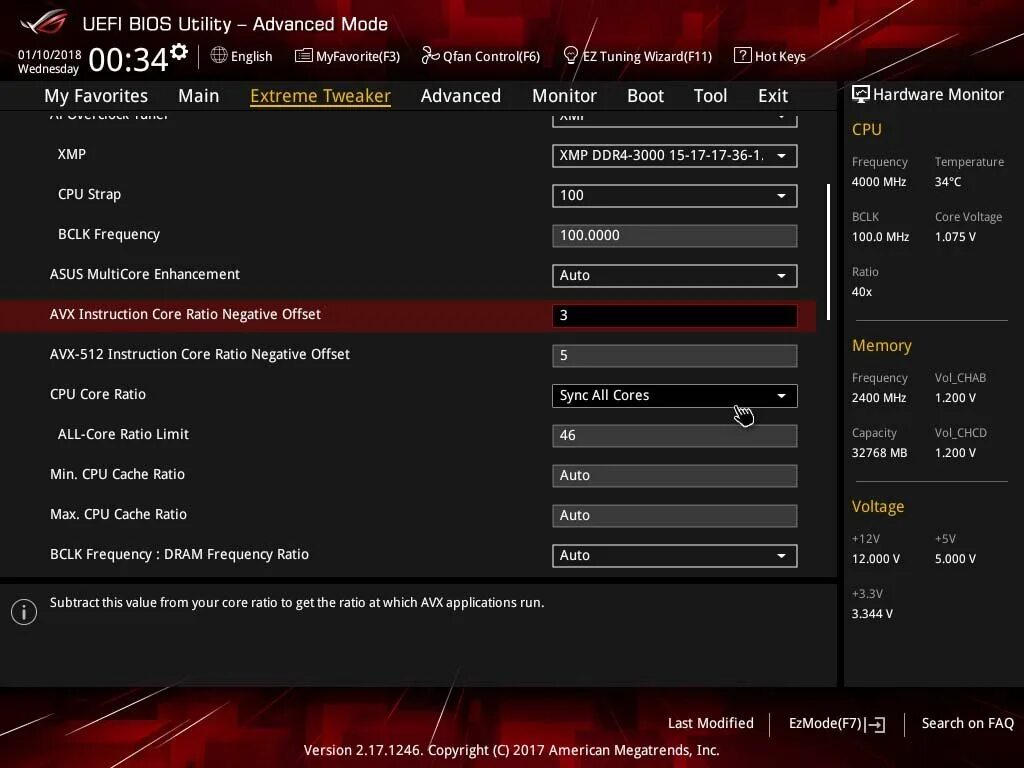
Task: Click the ALL-Core Ratio Limit field
Action: pos(675,436)
